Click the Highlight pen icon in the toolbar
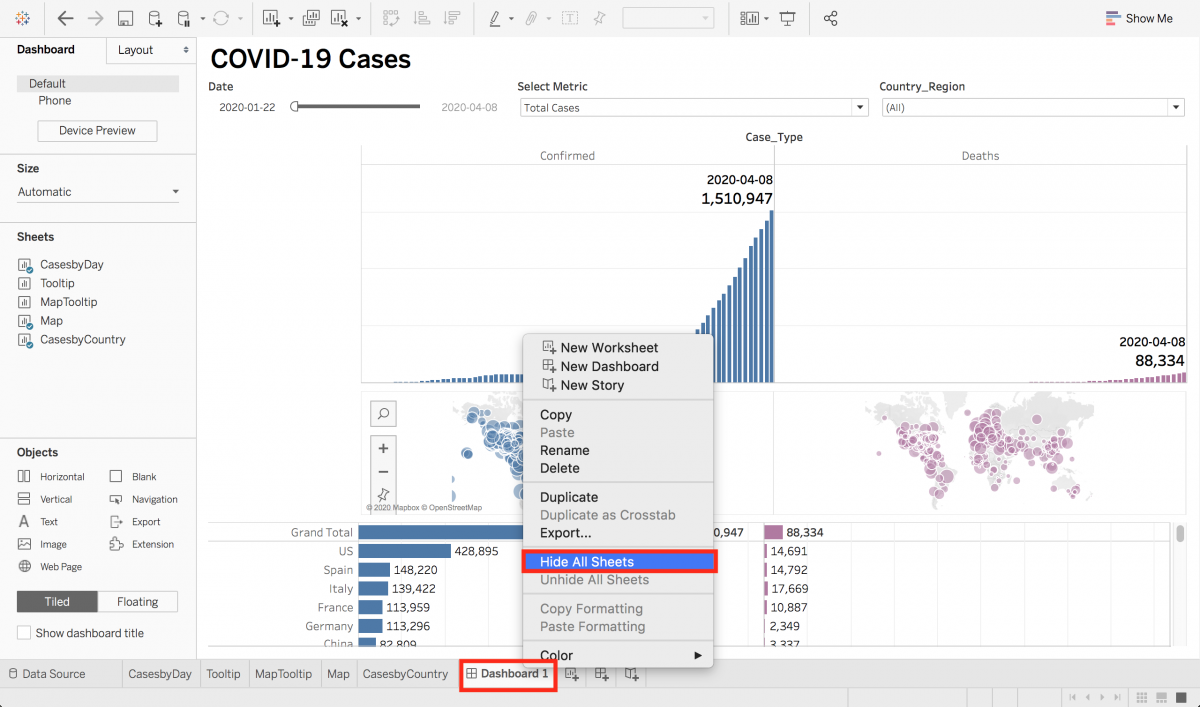1200x707 pixels. pos(495,18)
